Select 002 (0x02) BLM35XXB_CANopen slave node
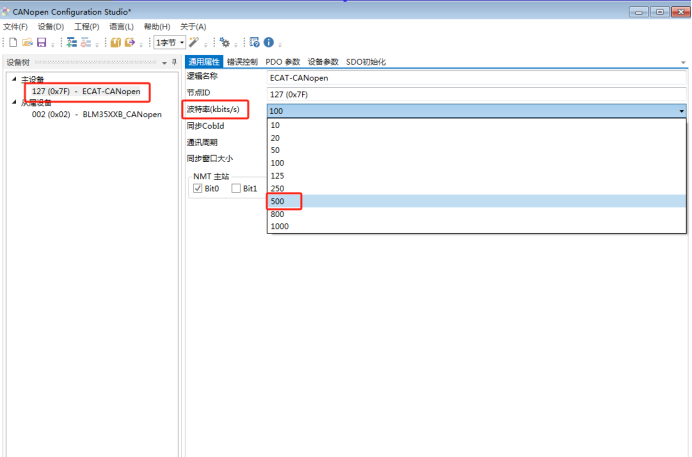Image resolution: width=692 pixels, height=457 pixels. click(97, 114)
